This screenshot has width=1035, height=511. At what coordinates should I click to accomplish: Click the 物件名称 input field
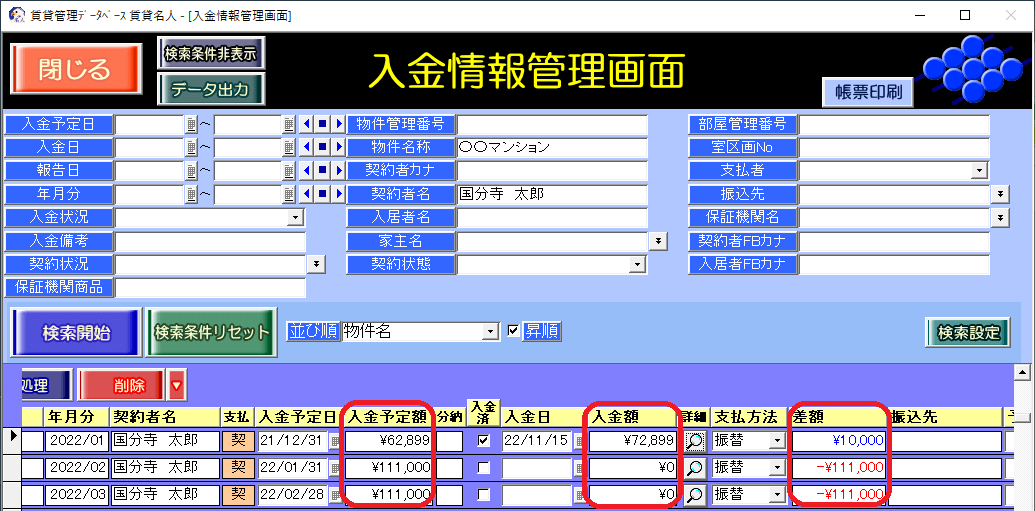point(552,147)
